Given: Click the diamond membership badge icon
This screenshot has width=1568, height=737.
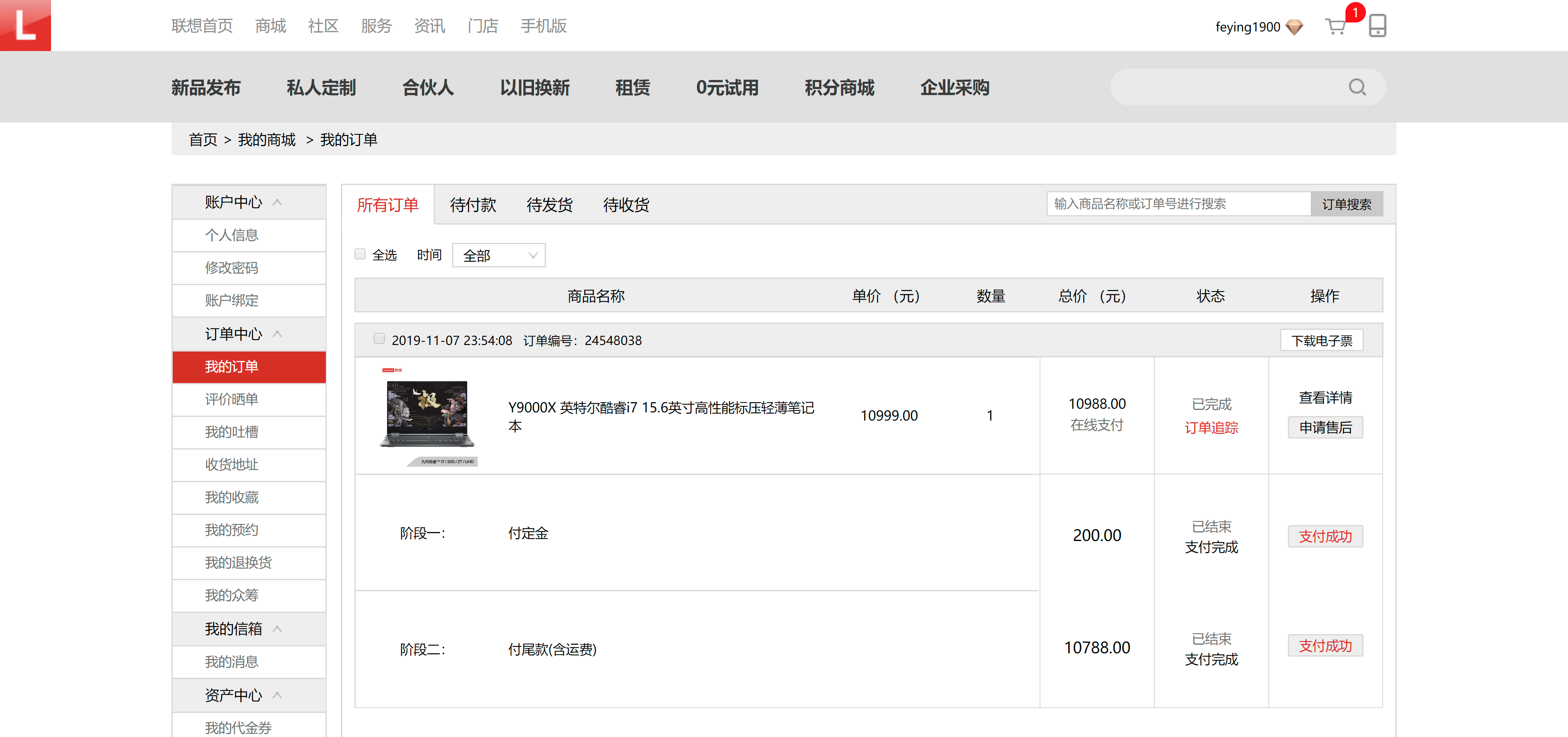Looking at the screenshot, I should coord(1294,27).
